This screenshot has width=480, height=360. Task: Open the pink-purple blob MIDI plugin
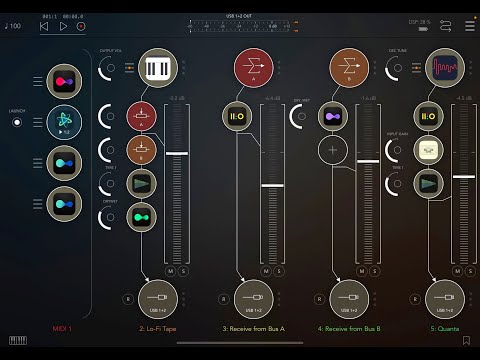(64, 81)
